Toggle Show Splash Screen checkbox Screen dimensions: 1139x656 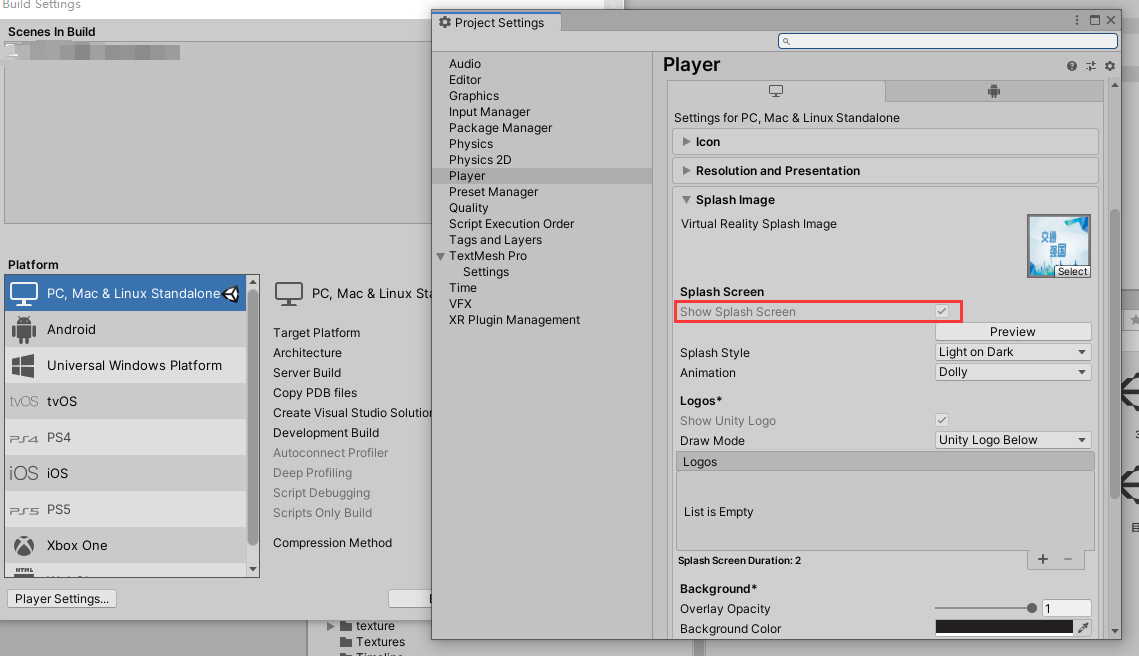click(x=942, y=311)
